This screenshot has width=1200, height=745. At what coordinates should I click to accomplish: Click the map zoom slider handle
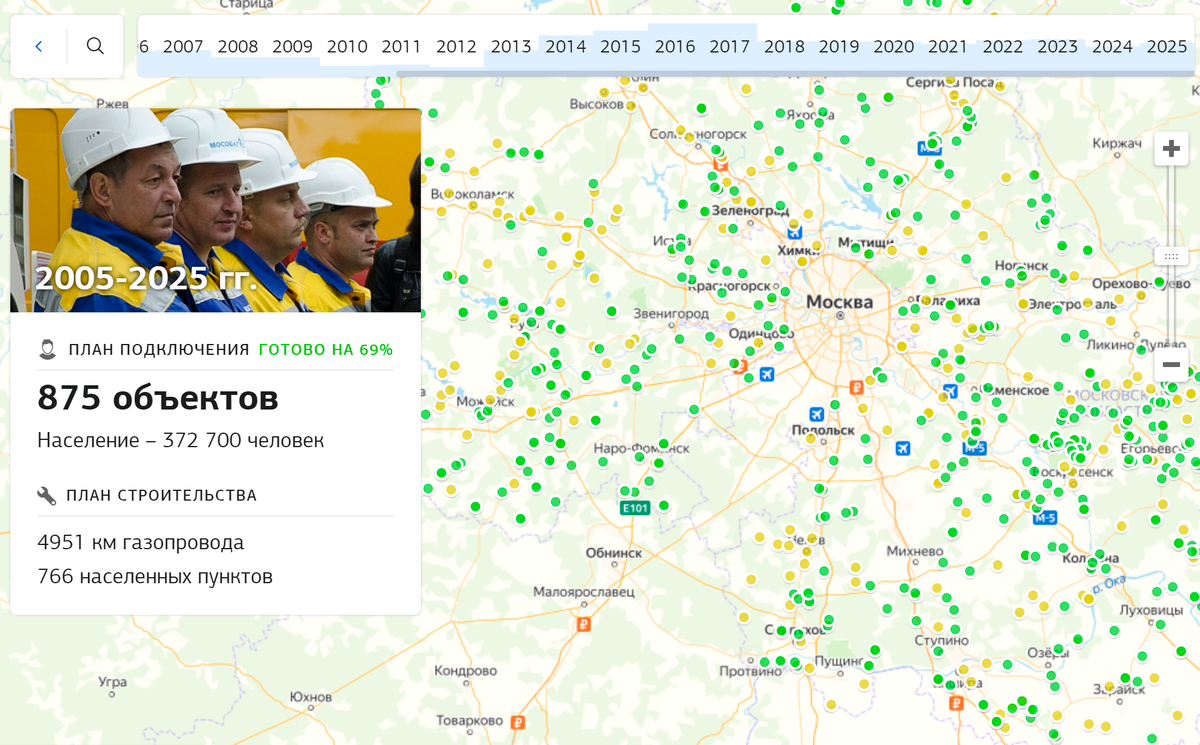[1171, 256]
